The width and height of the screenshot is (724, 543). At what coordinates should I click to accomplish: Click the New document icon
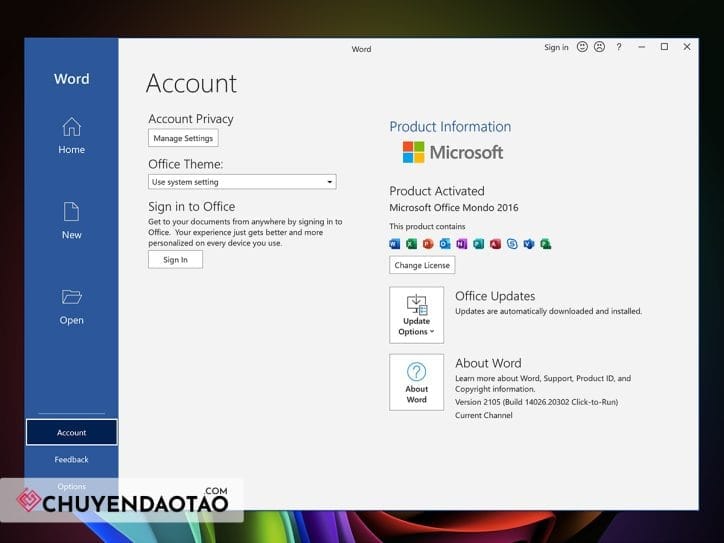point(72,211)
